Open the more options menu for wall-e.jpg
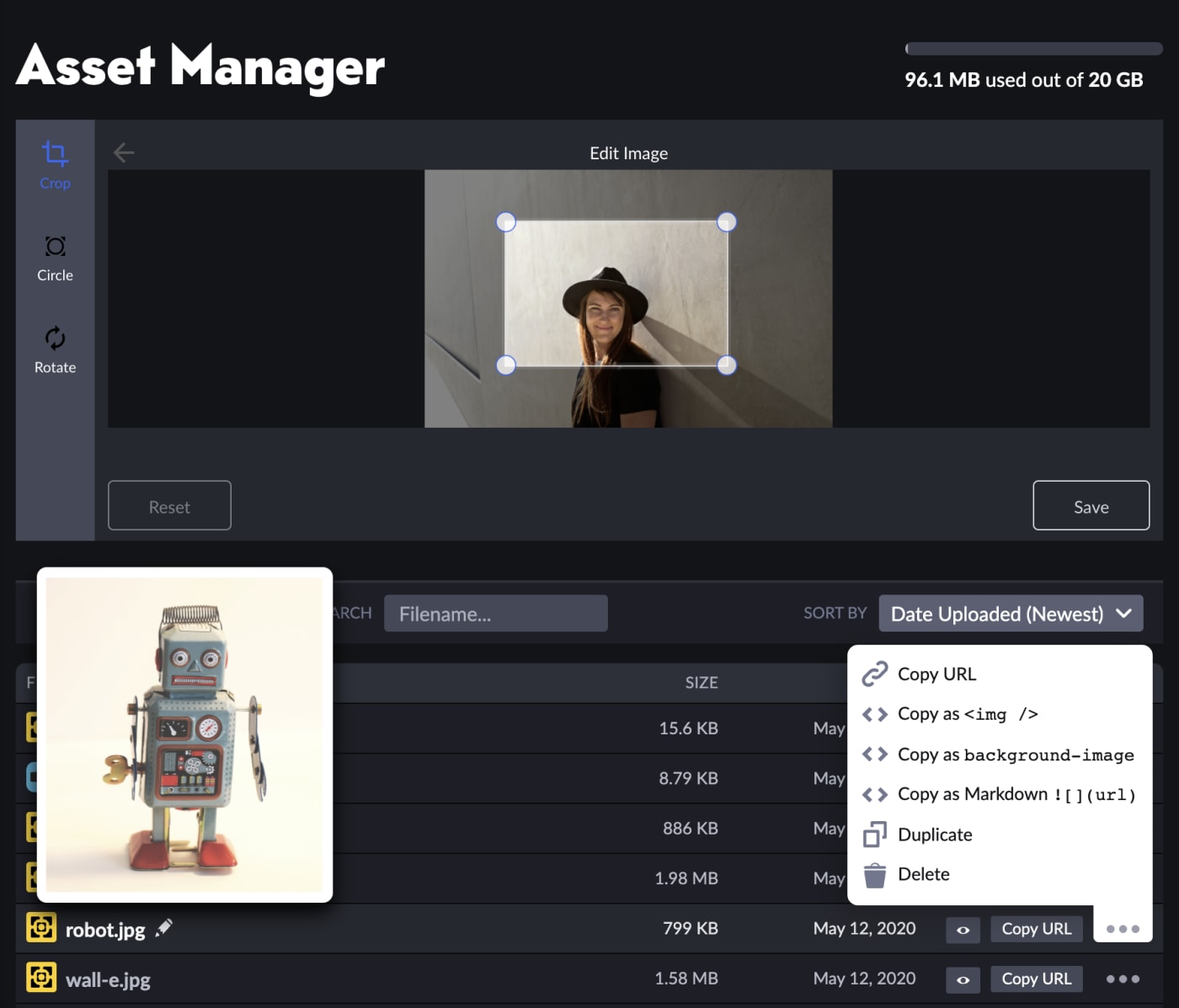Image resolution: width=1179 pixels, height=1008 pixels. coord(1122,979)
